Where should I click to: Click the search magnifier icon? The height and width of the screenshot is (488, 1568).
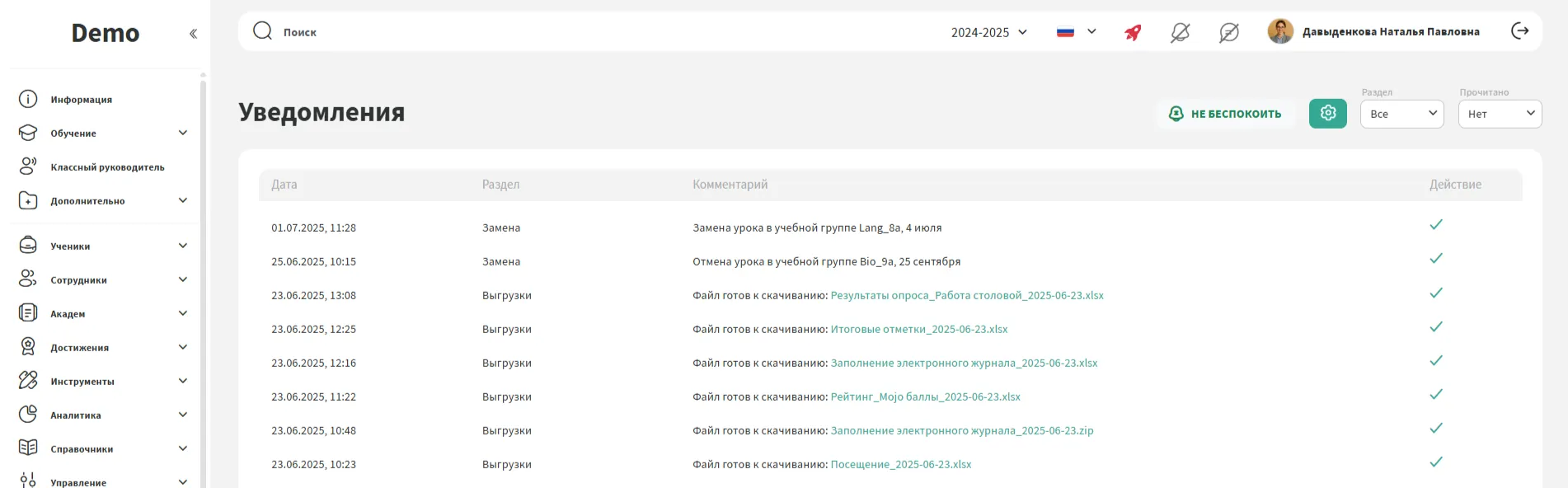pyautogui.click(x=262, y=31)
